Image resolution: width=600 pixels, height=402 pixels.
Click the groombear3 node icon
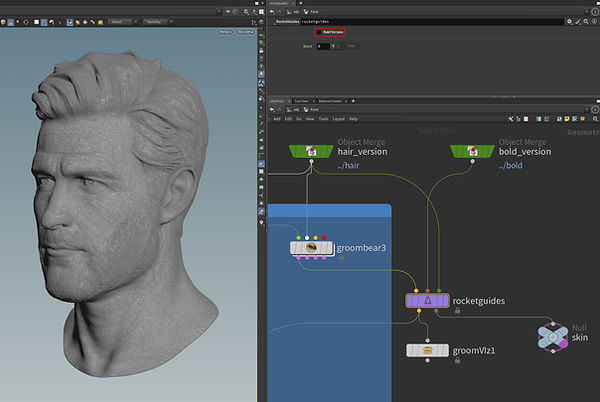[x=311, y=248]
